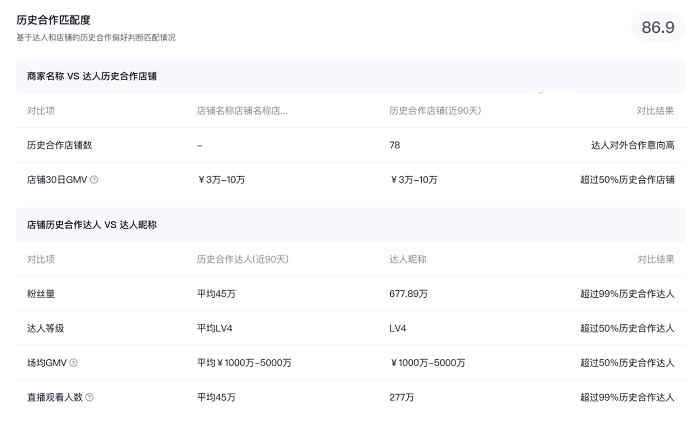Select the 78 historical shop count value

click(395, 145)
